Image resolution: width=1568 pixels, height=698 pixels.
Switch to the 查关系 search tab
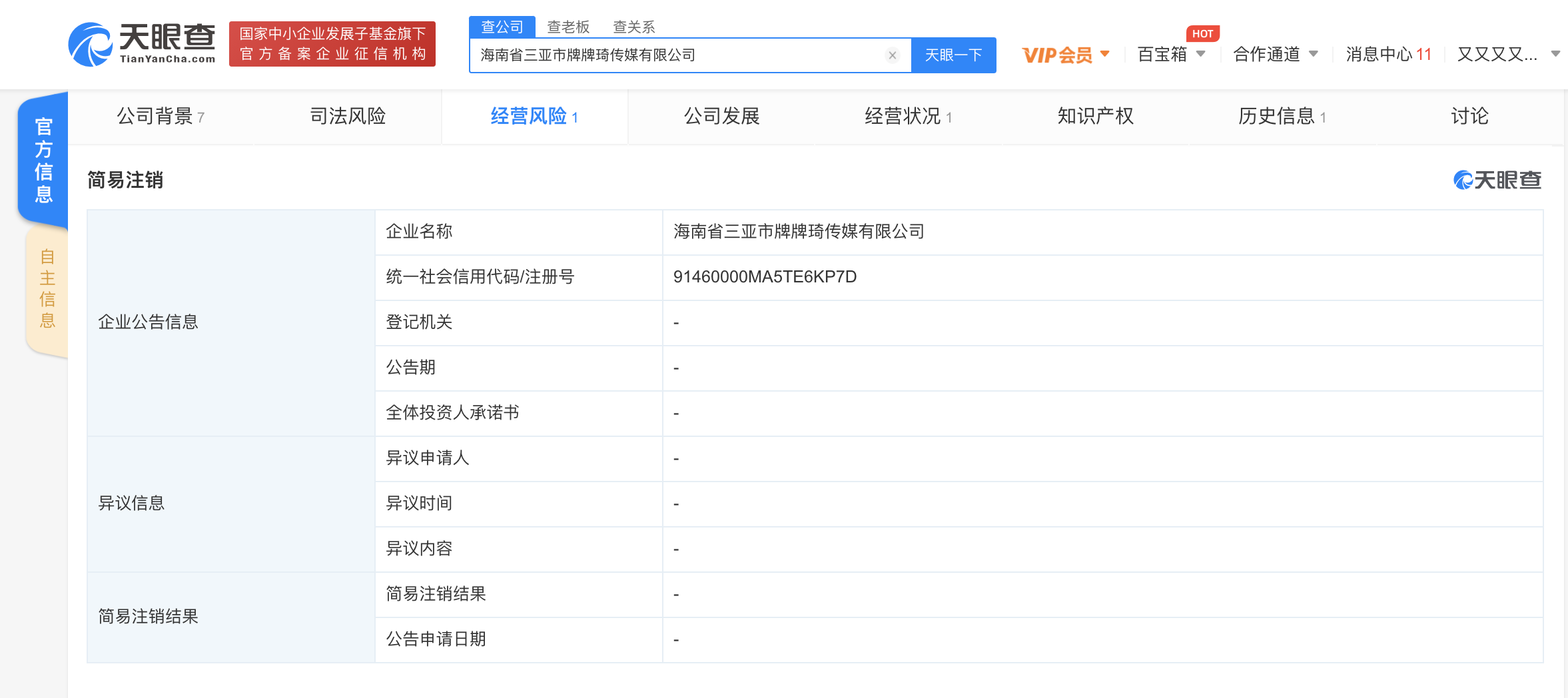pyautogui.click(x=633, y=27)
